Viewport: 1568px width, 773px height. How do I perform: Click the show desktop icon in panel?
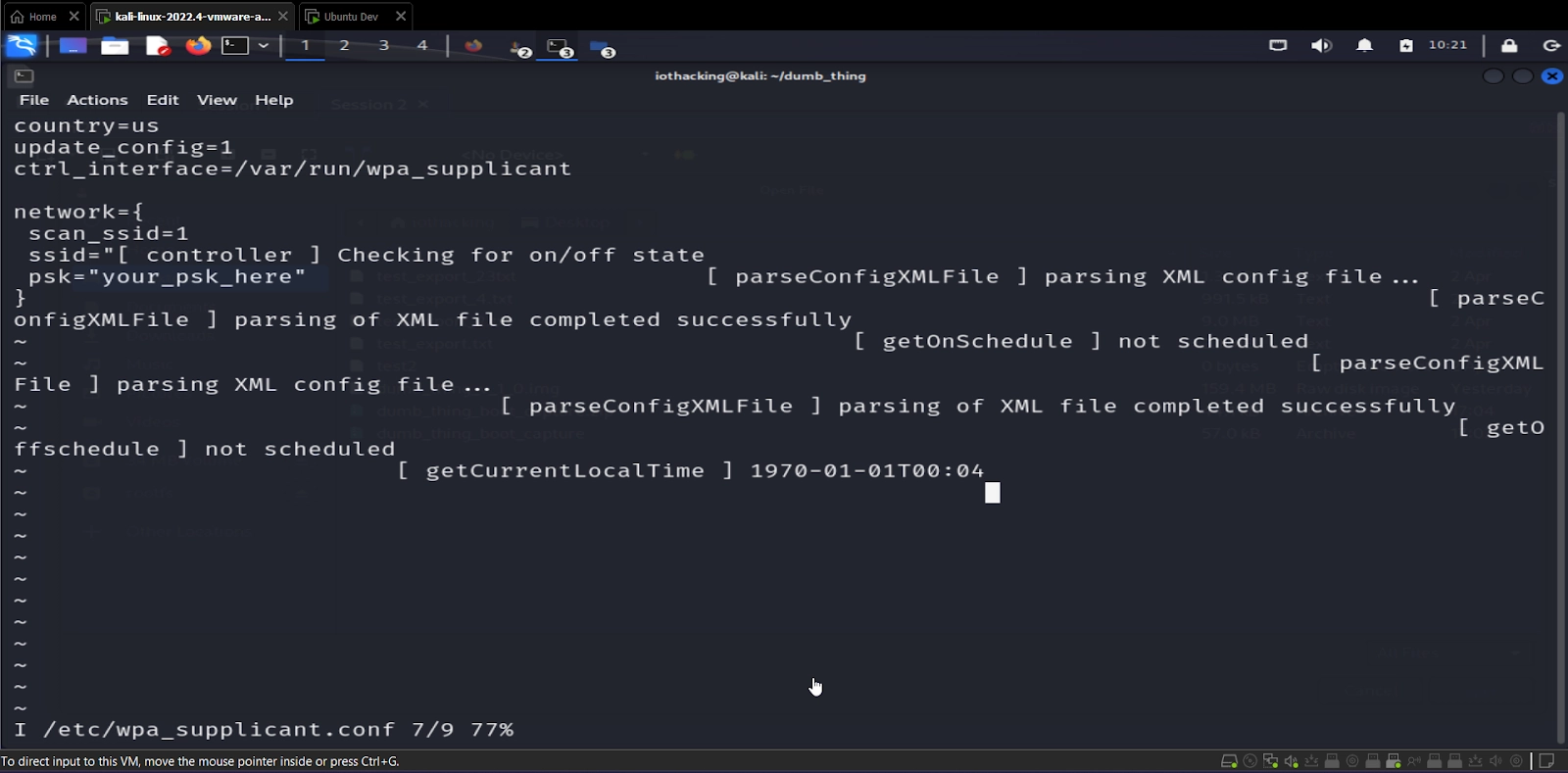click(73, 45)
